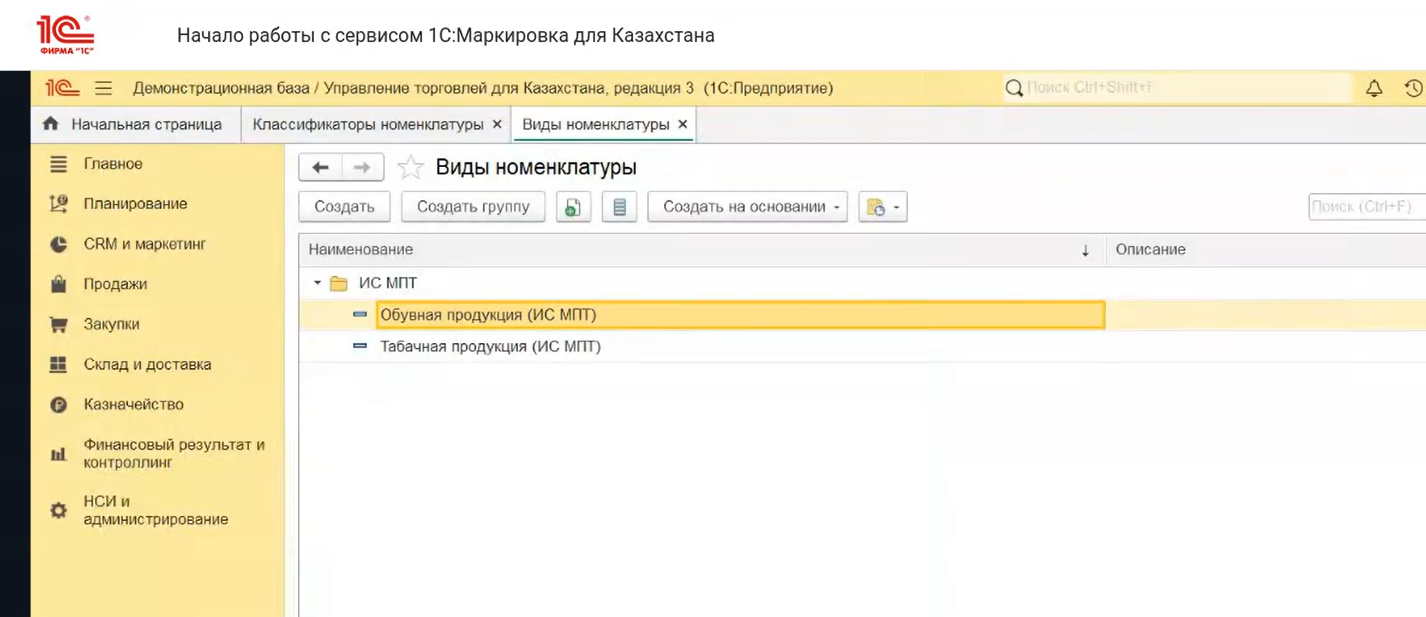Expand the Создать на основании dropdown
1426x617 pixels.
tap(748, 207)
